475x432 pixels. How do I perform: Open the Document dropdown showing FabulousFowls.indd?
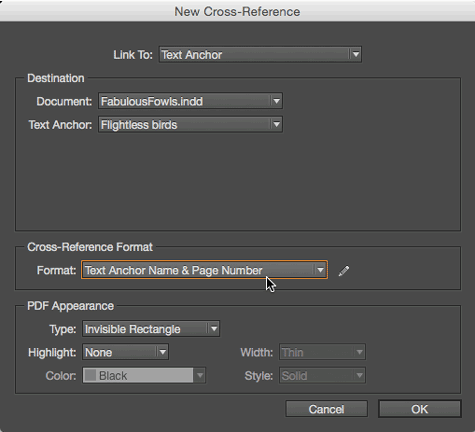pyautogui.click(x=190, y=101)
